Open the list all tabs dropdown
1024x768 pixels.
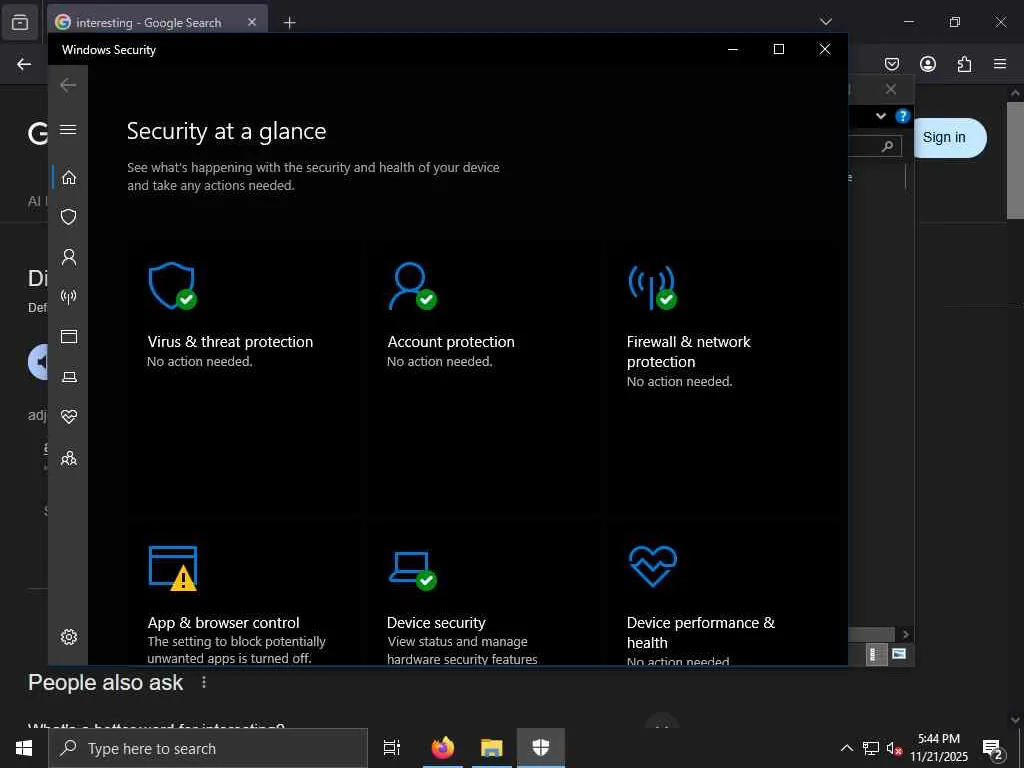(x=825, y=22)
